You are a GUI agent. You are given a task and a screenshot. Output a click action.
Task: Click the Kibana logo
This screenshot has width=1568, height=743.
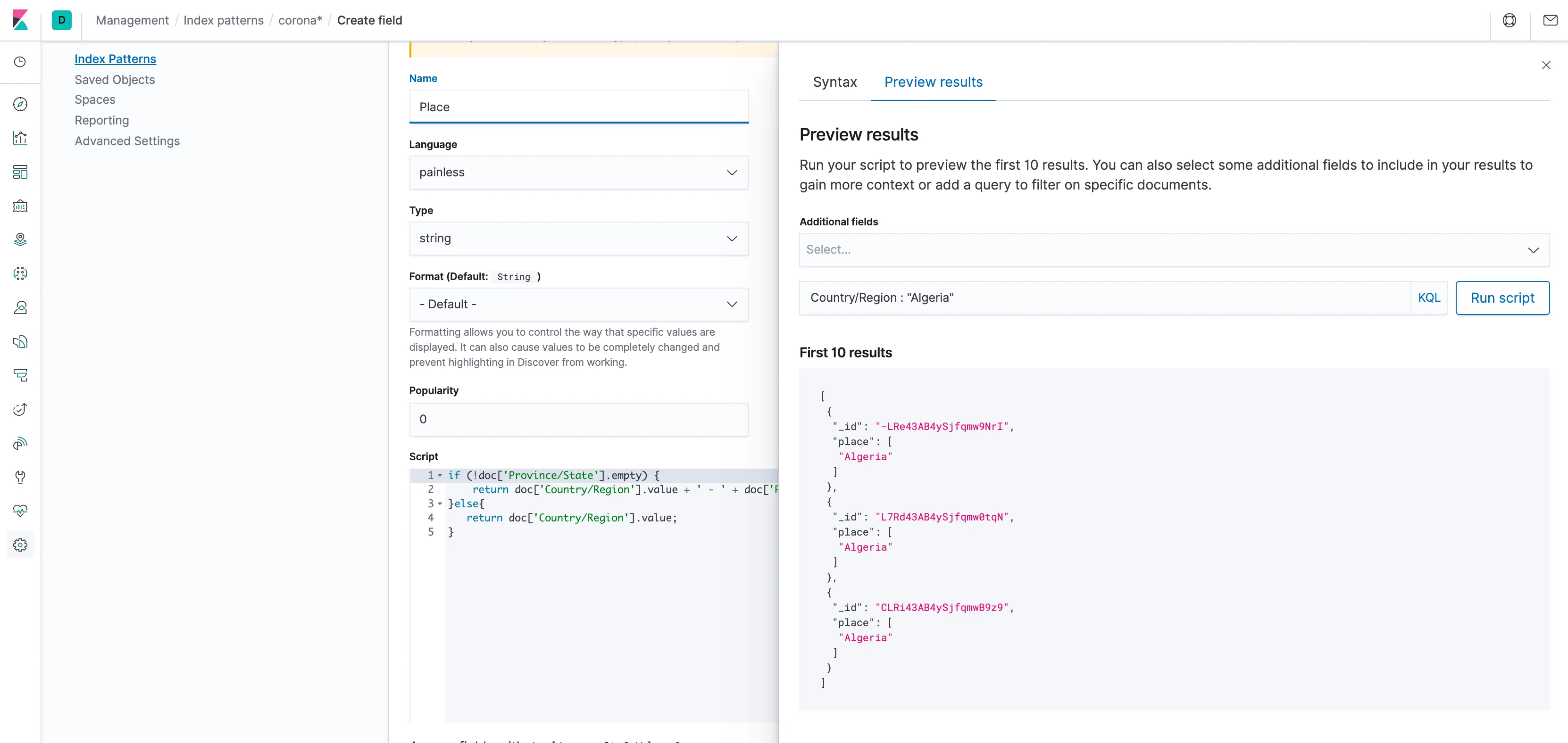(20, 20)
